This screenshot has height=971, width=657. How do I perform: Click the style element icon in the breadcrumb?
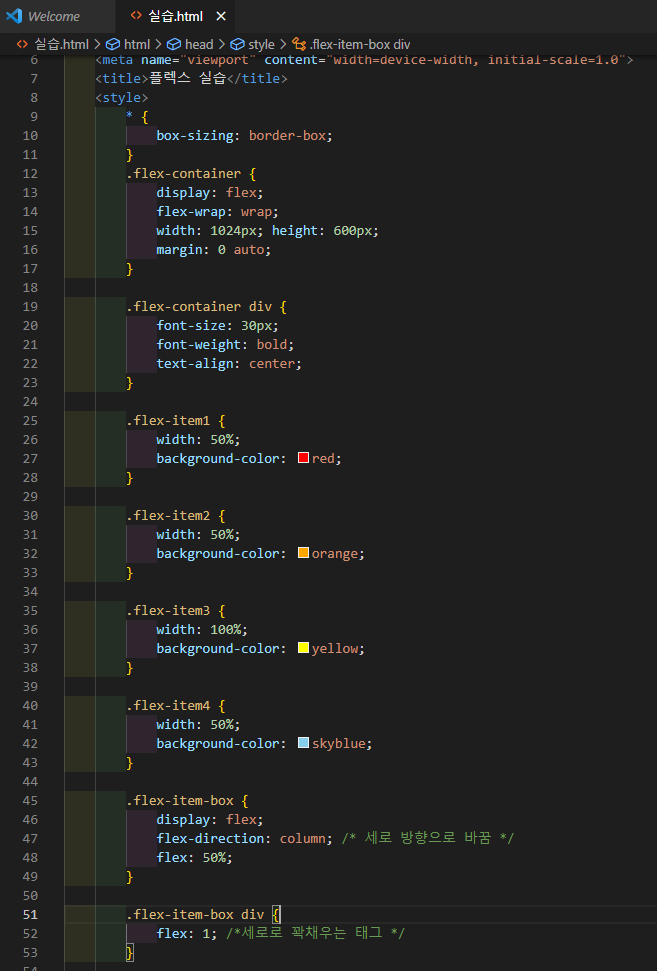(x=237, y=45)
